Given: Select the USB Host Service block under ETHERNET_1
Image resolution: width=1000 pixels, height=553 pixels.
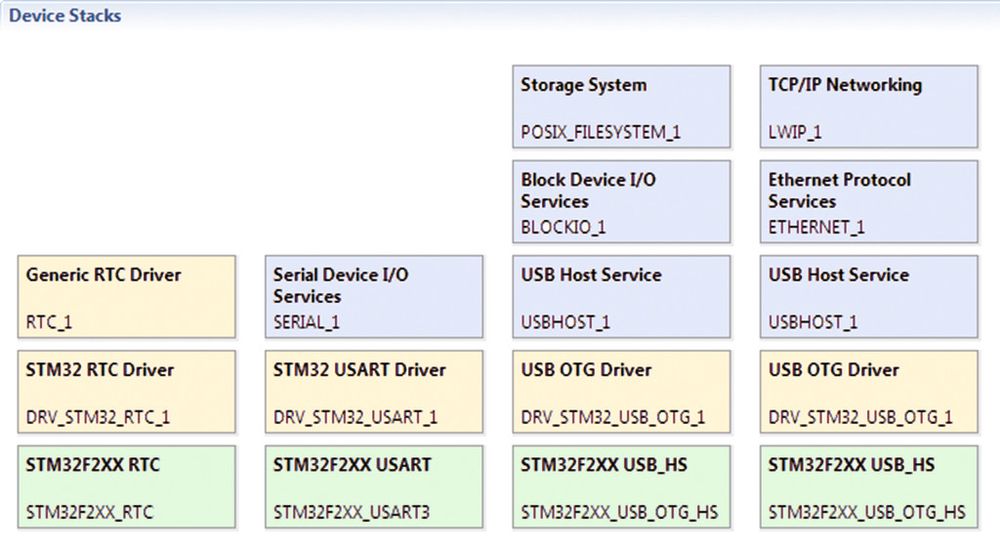Looking at the screenshot, I should click(869, 297).
